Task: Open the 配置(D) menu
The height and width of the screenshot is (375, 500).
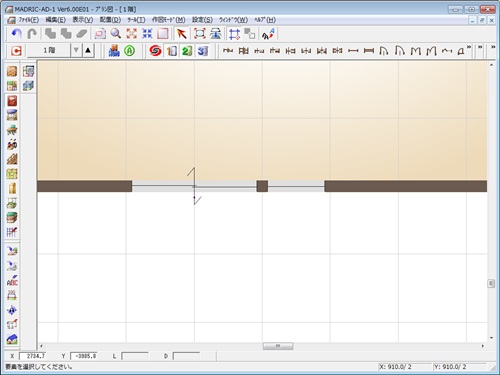Action: pos(110,20)
